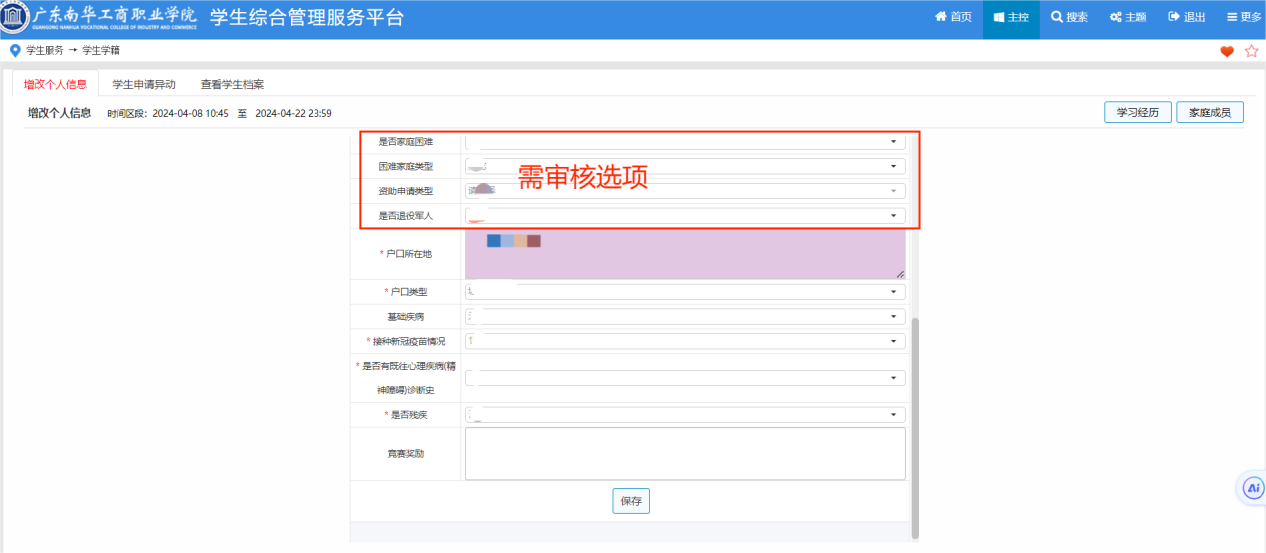Select 主控 in the top navbar
The width and height of the screenshot is (1266, 553).
pyautogui.click(x=1011, y=17)
